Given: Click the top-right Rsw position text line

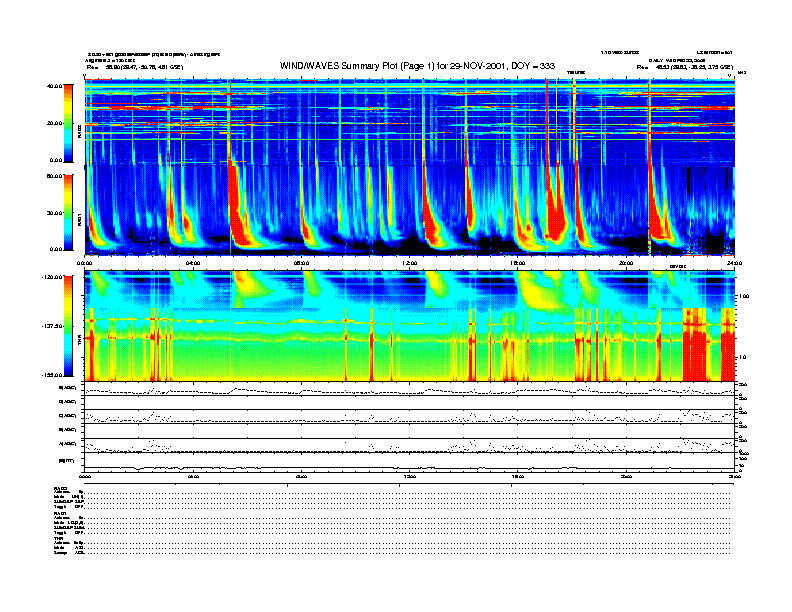Looking at the screenshot, I should [684, 67].
